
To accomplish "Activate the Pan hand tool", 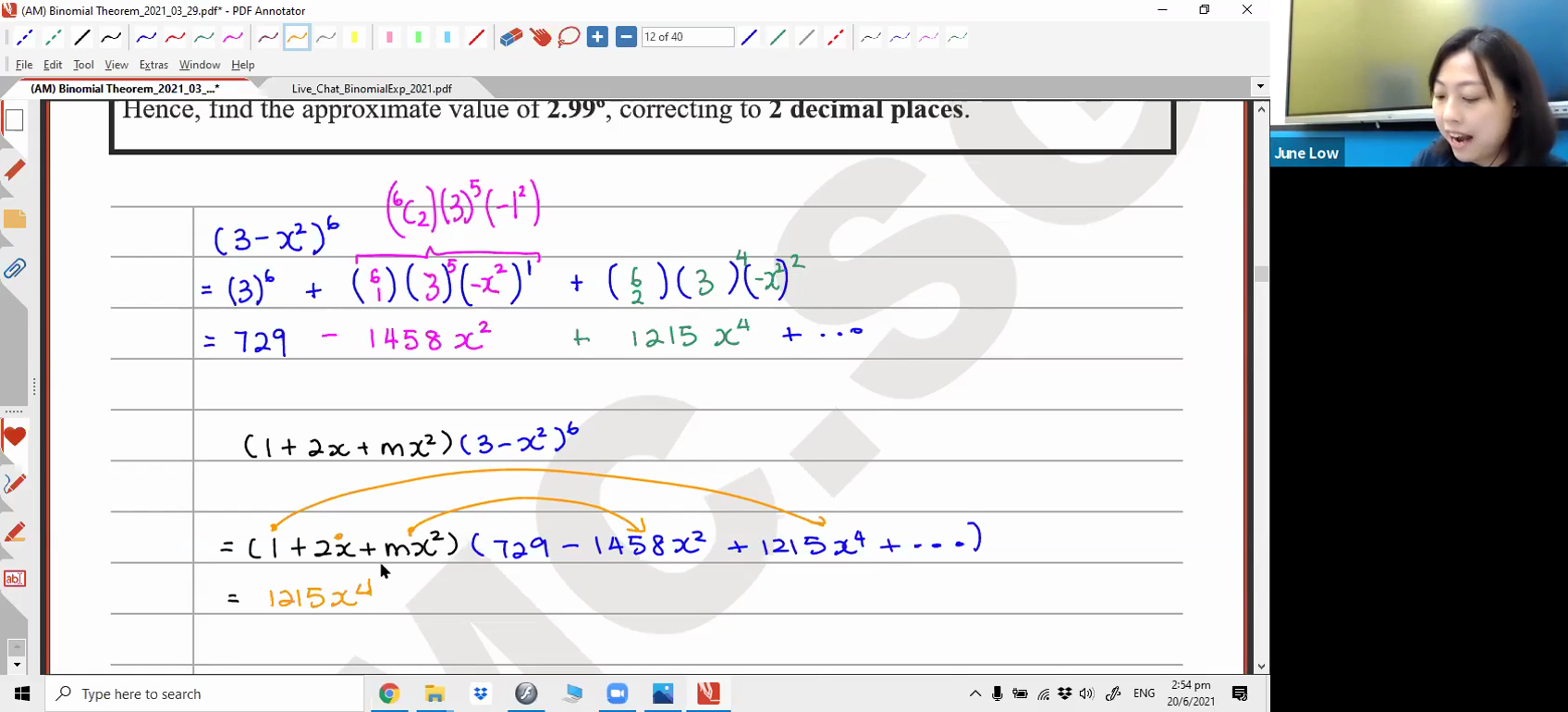I will click(x=540, y=38).
